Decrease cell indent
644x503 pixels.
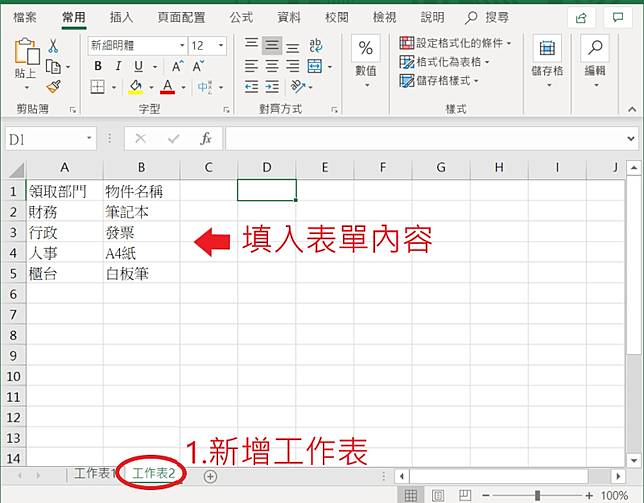click(251, 87)
